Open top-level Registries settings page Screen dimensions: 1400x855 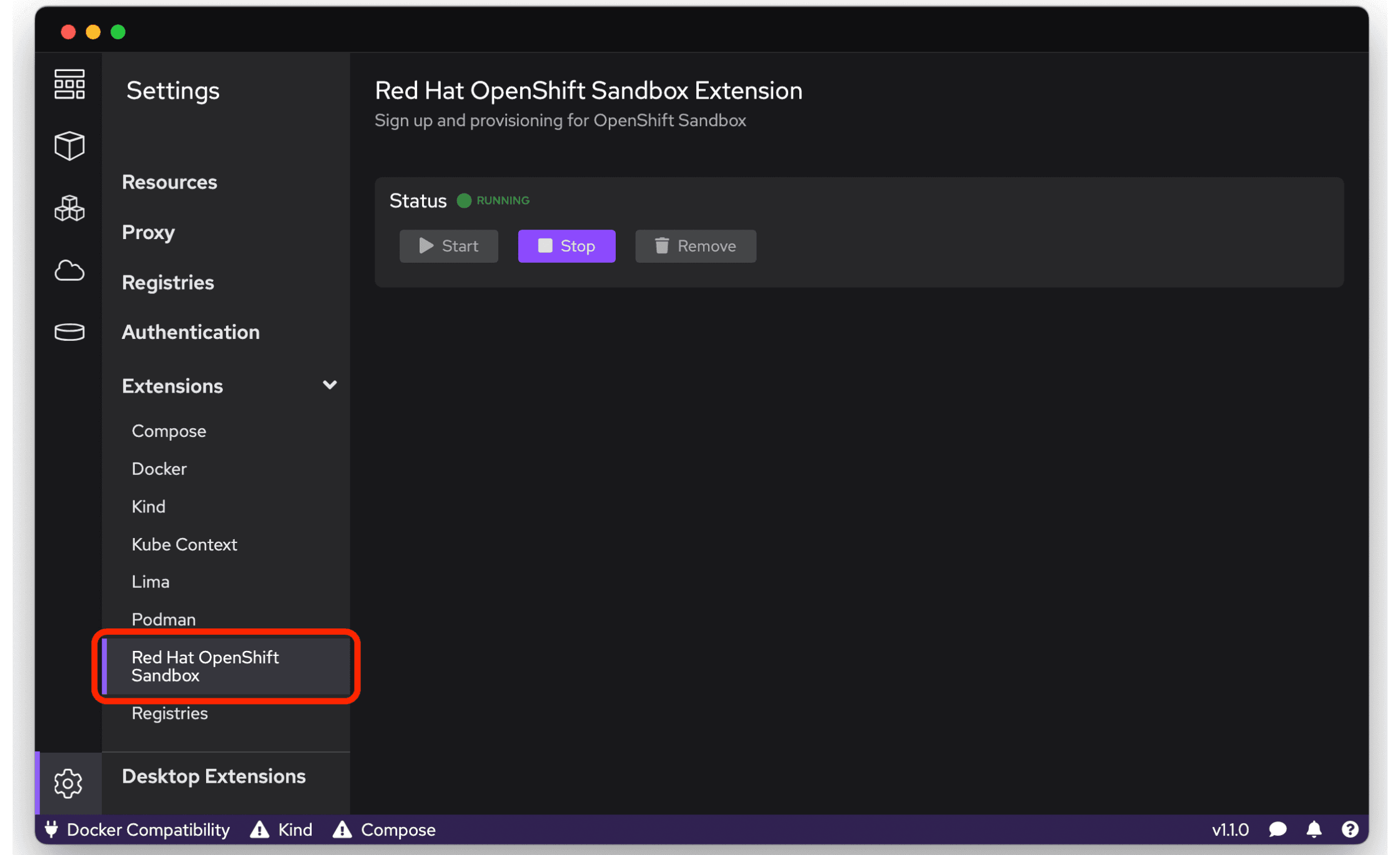coord(168,283)
